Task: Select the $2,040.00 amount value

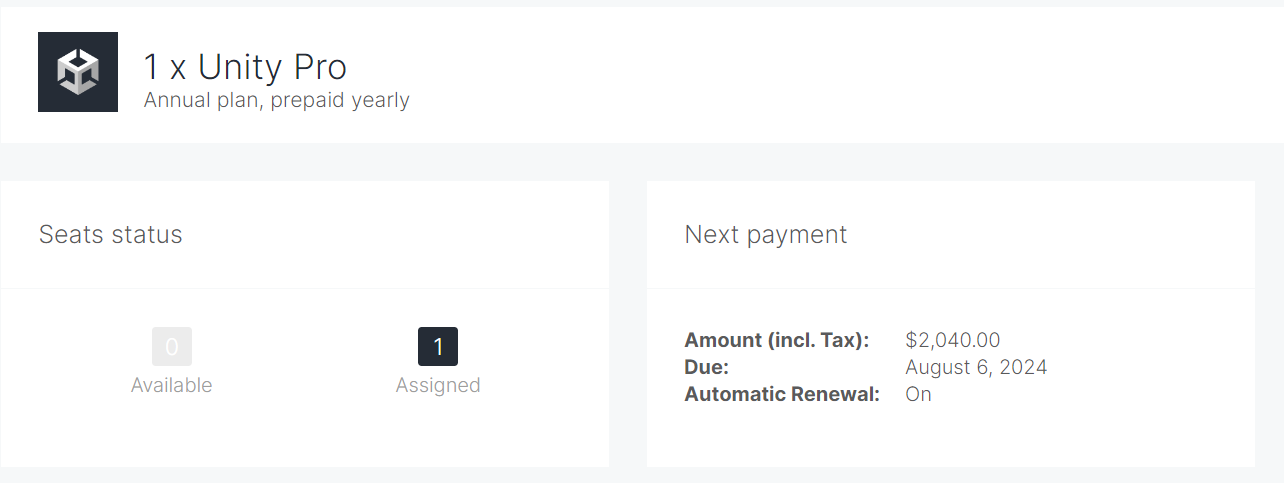Action: 953,340
